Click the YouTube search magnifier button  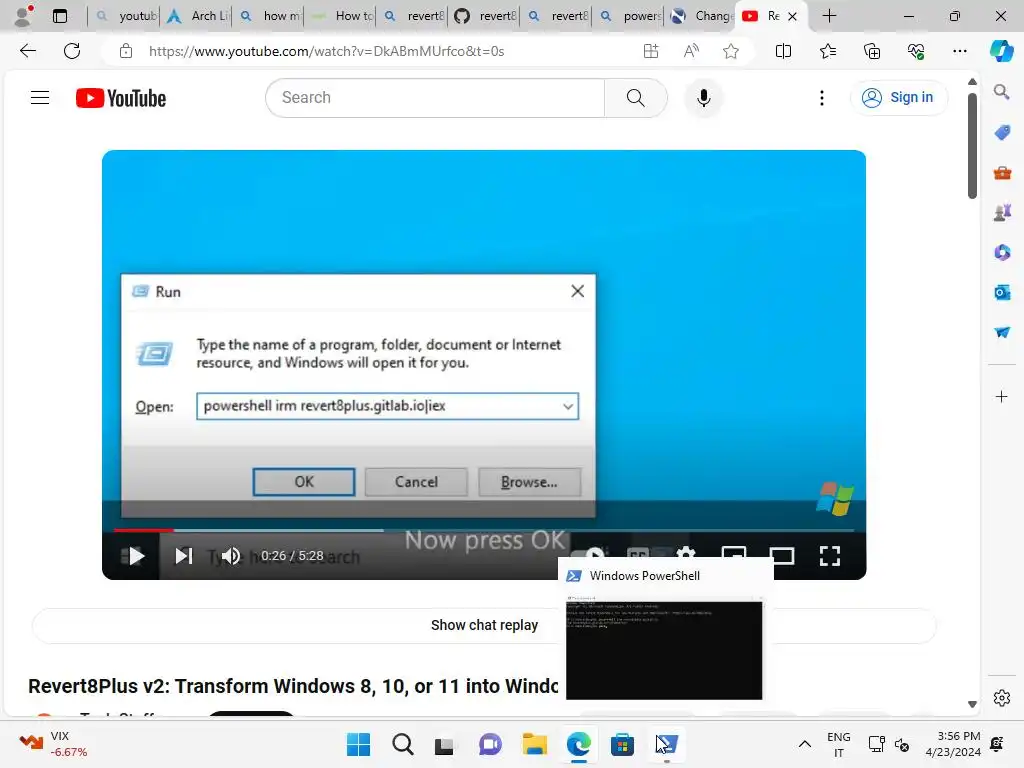[x=635, y=98]
